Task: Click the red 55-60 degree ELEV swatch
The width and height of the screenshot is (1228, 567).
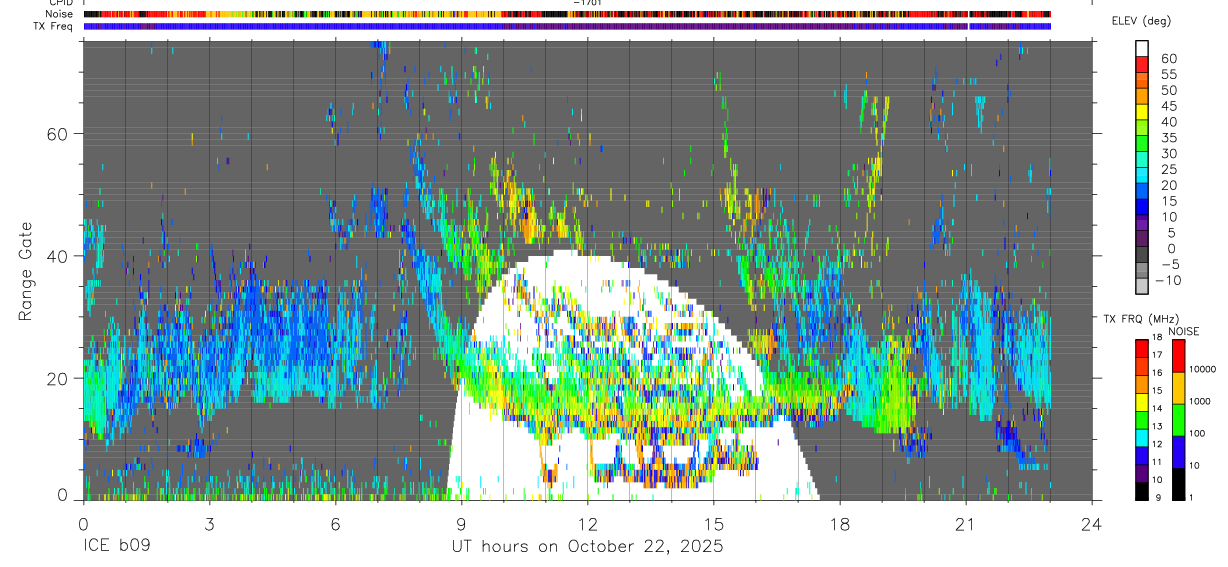Action: pos(1142,64)
